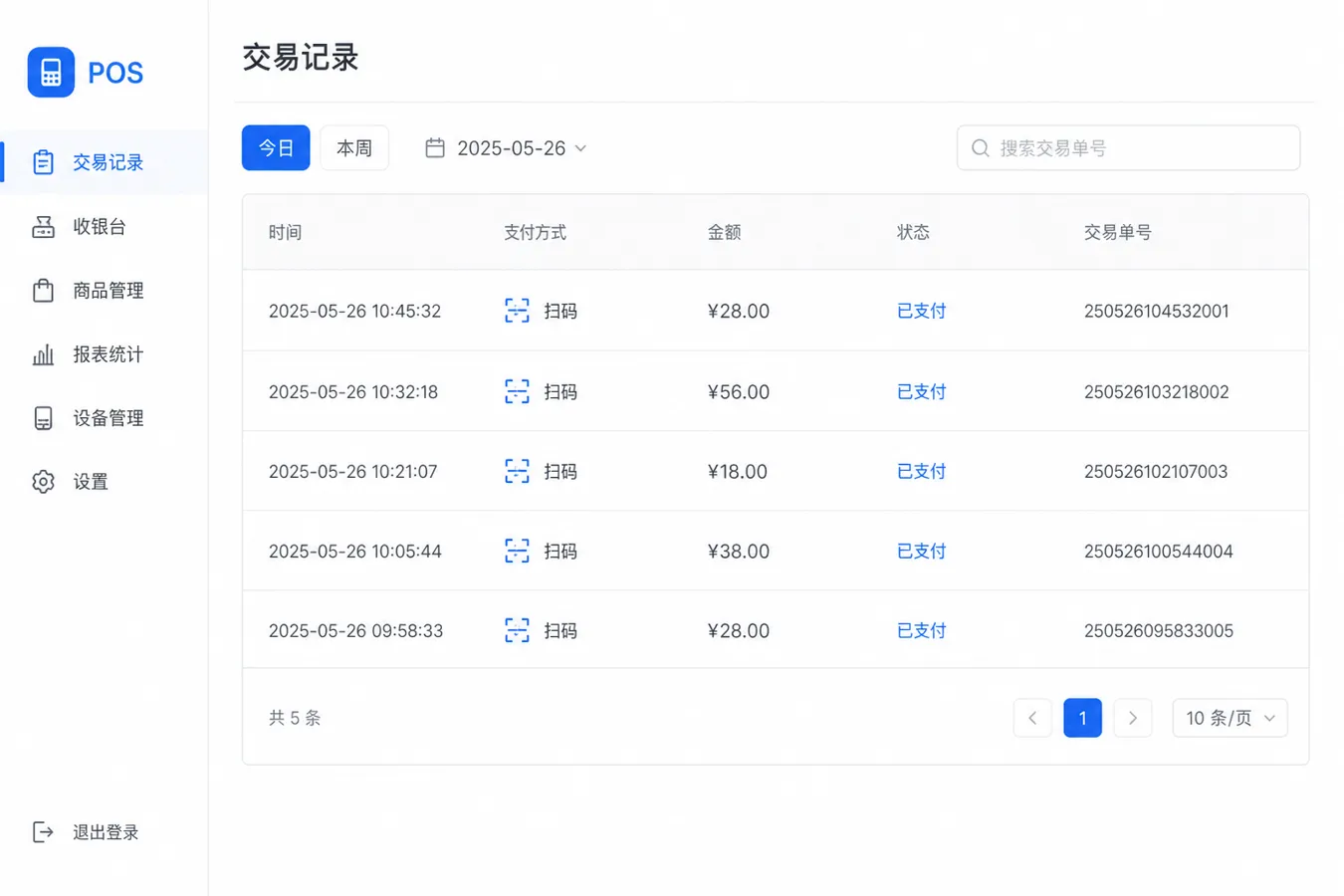
Task: Click the calendar icon beside 2025-05-26
Action: point(435,148)
